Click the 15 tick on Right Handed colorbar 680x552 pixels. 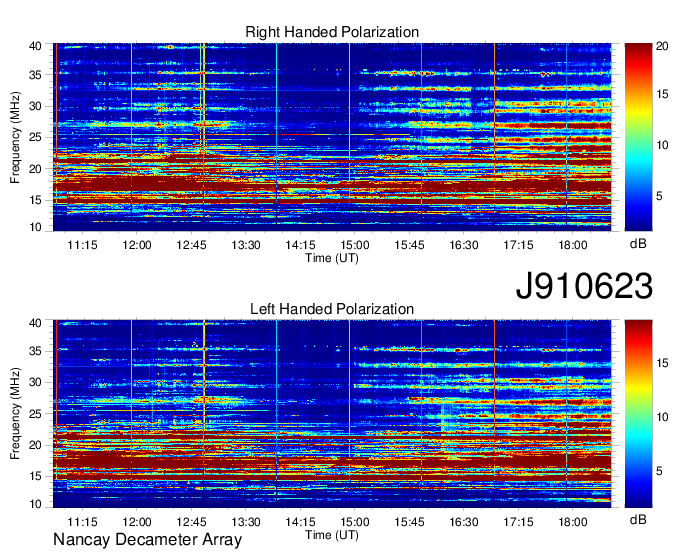coord(662,94)
